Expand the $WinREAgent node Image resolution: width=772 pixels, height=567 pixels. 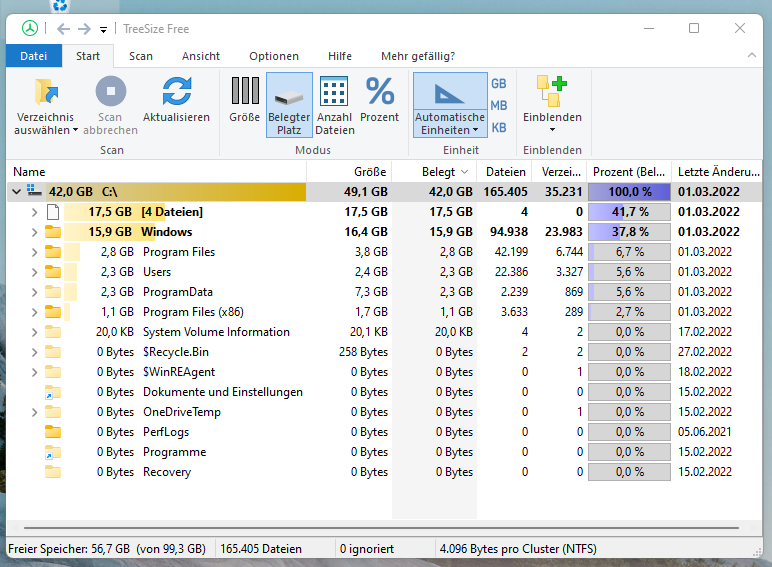point(34,373)
